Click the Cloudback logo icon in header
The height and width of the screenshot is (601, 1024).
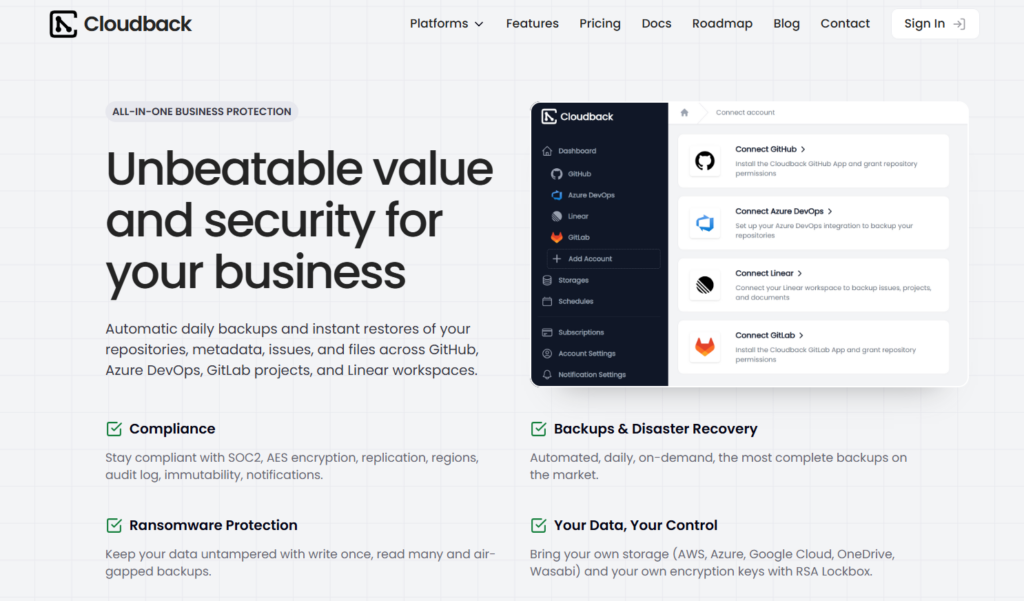coord(63,24)
